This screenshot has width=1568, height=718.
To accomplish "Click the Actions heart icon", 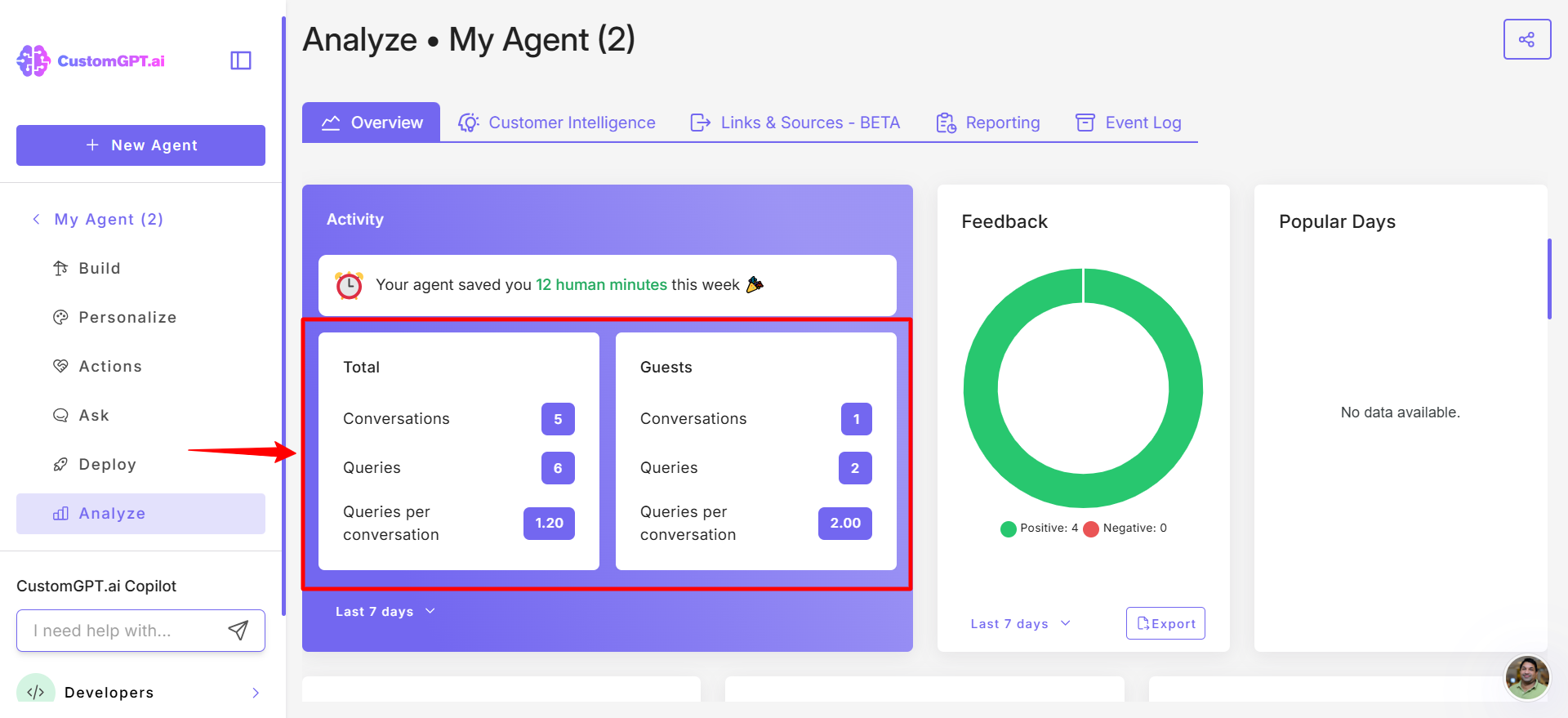I will tap(60, 366).
